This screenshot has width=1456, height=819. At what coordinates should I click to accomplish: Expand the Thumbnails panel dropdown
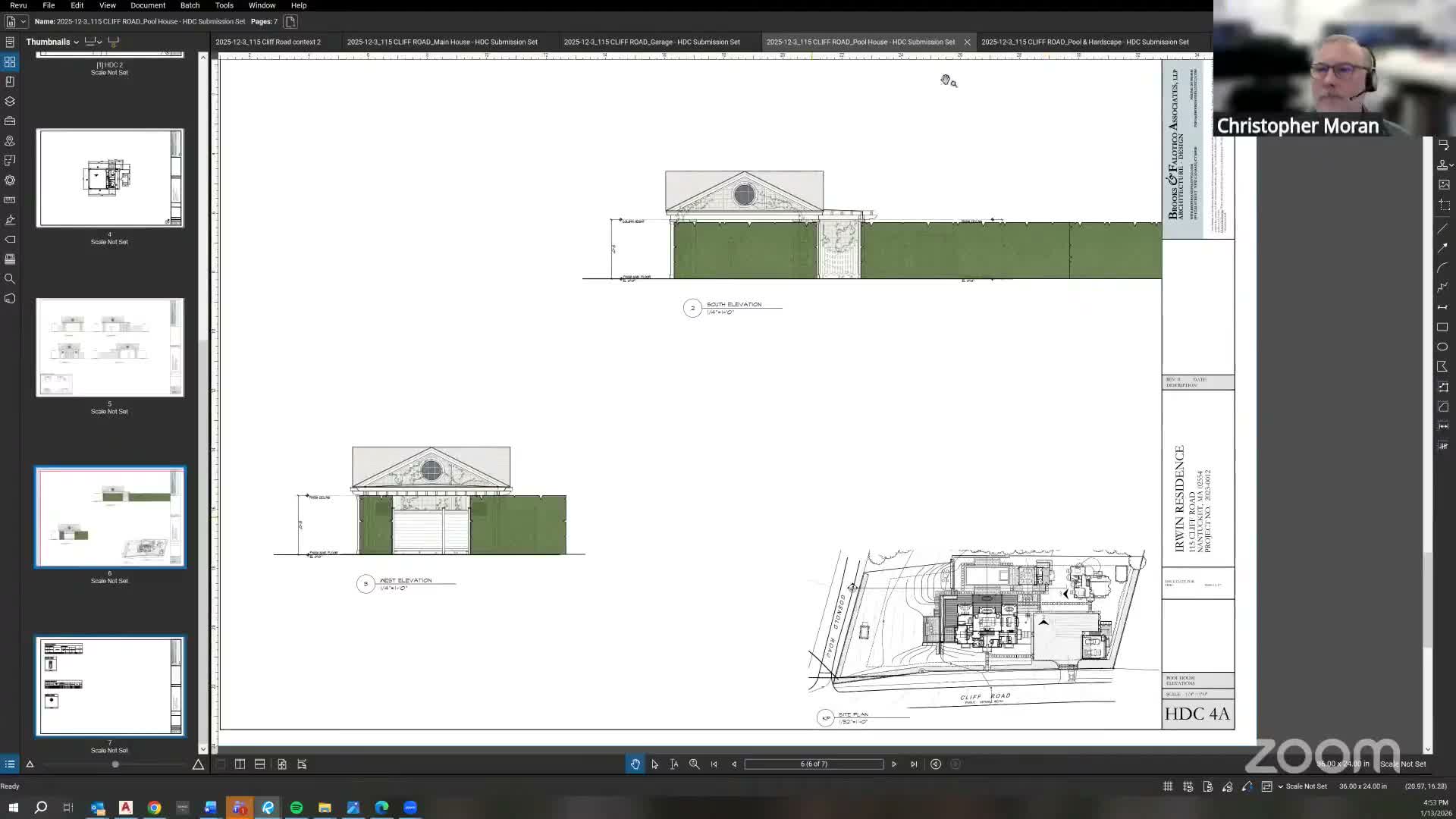point(76,42)
